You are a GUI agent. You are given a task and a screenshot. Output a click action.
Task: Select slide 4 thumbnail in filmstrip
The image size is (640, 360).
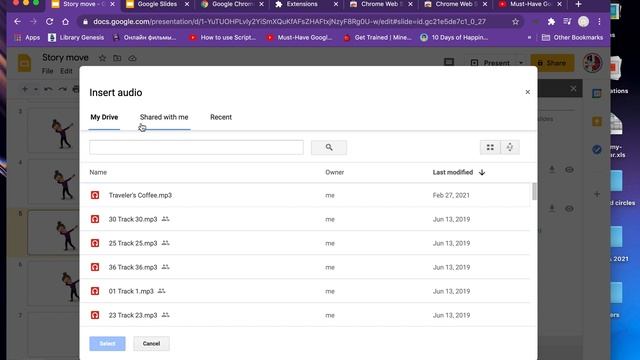(x=53, y=182)
